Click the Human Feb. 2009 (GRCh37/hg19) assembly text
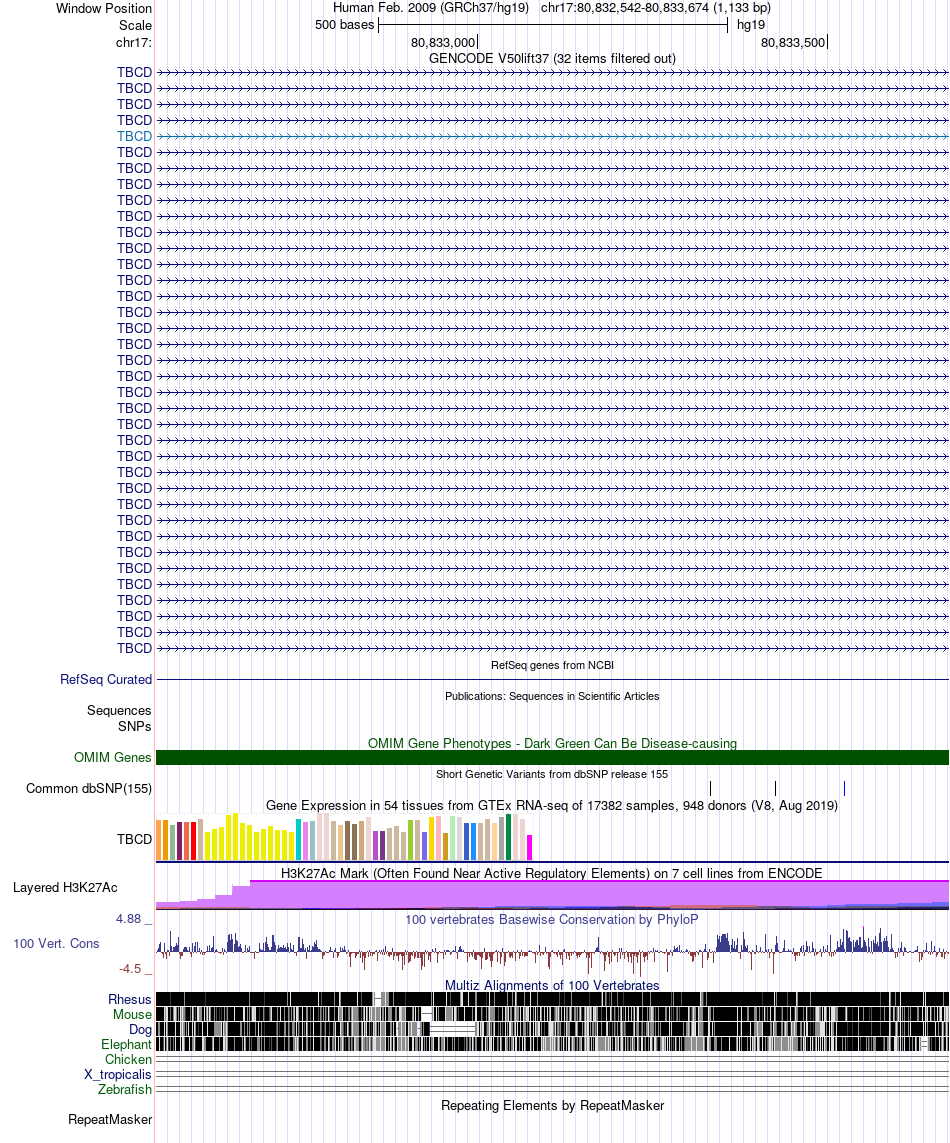Image resolution: width=950 pixels, height=1143 pixels. 430,8
